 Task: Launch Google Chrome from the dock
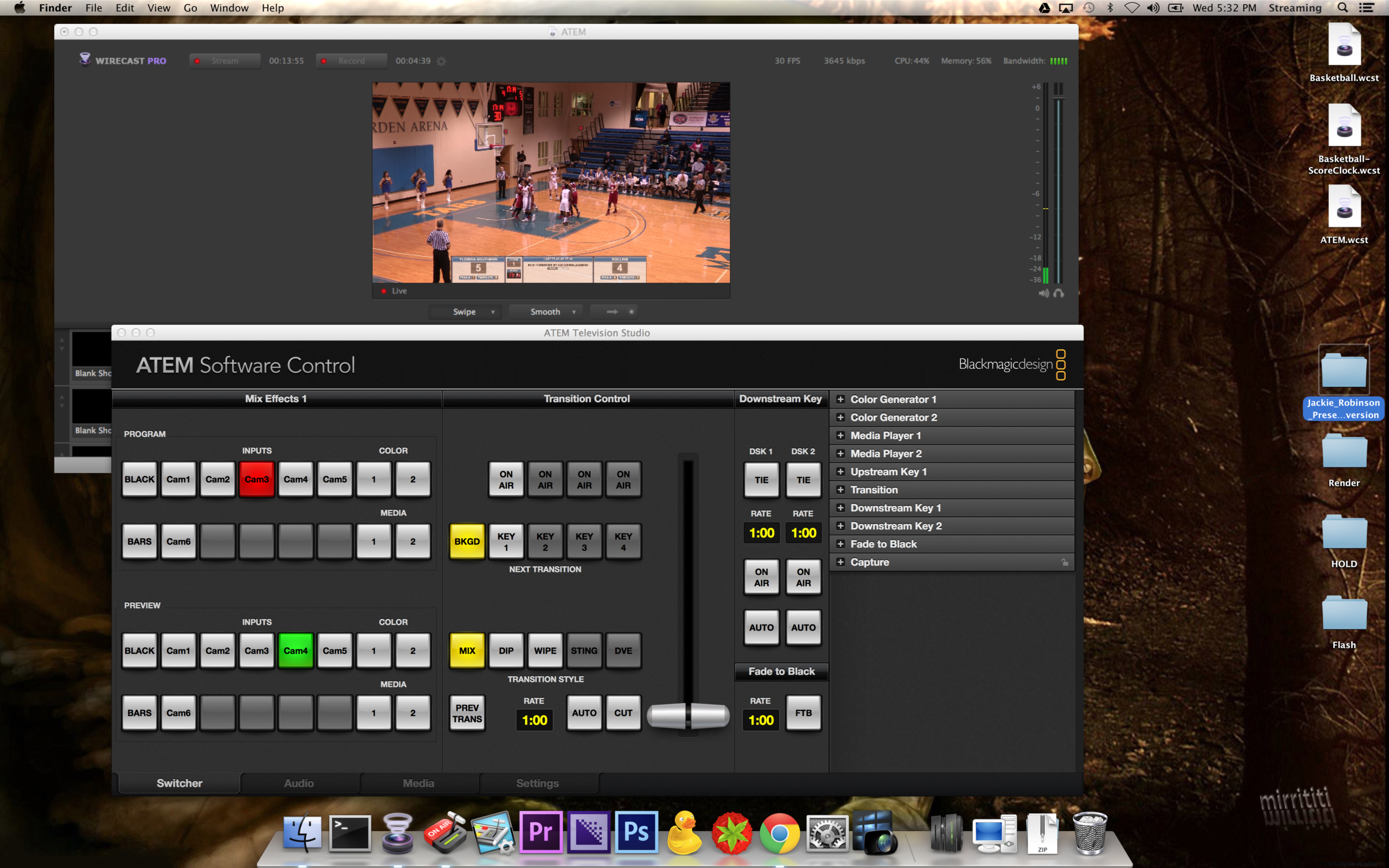point(780,833)
